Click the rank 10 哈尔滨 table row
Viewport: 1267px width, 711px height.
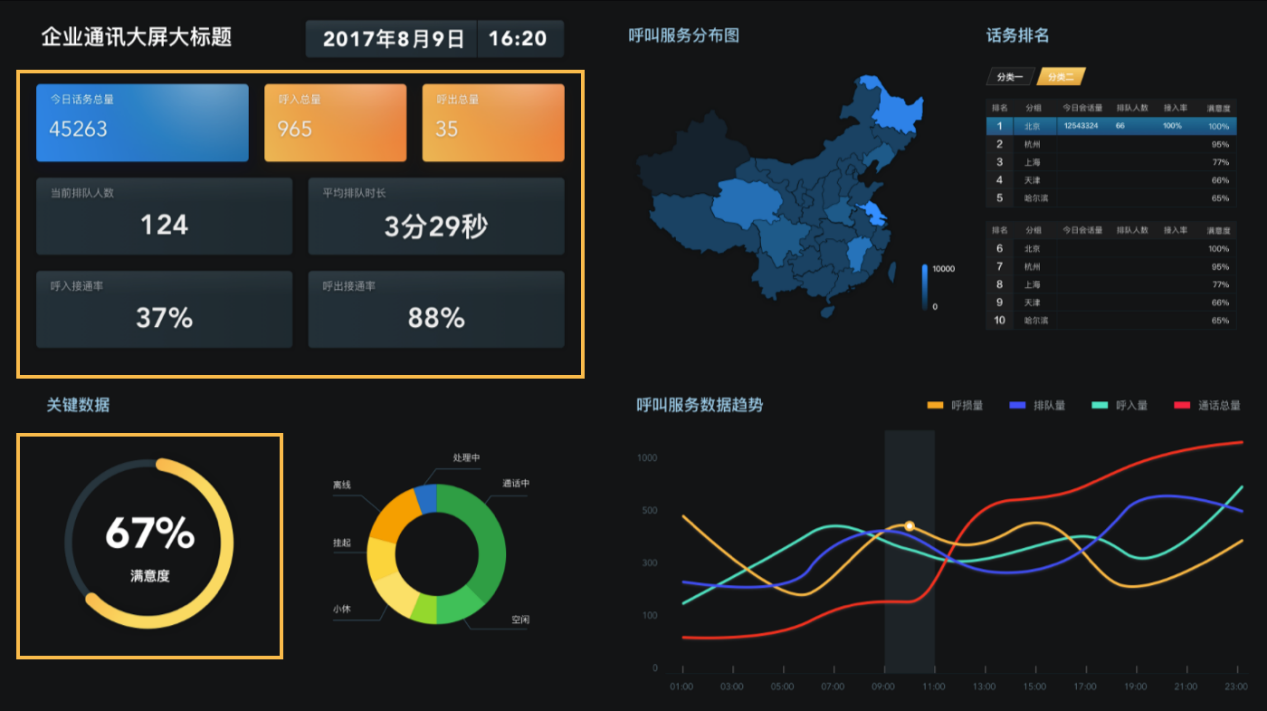1110,320
